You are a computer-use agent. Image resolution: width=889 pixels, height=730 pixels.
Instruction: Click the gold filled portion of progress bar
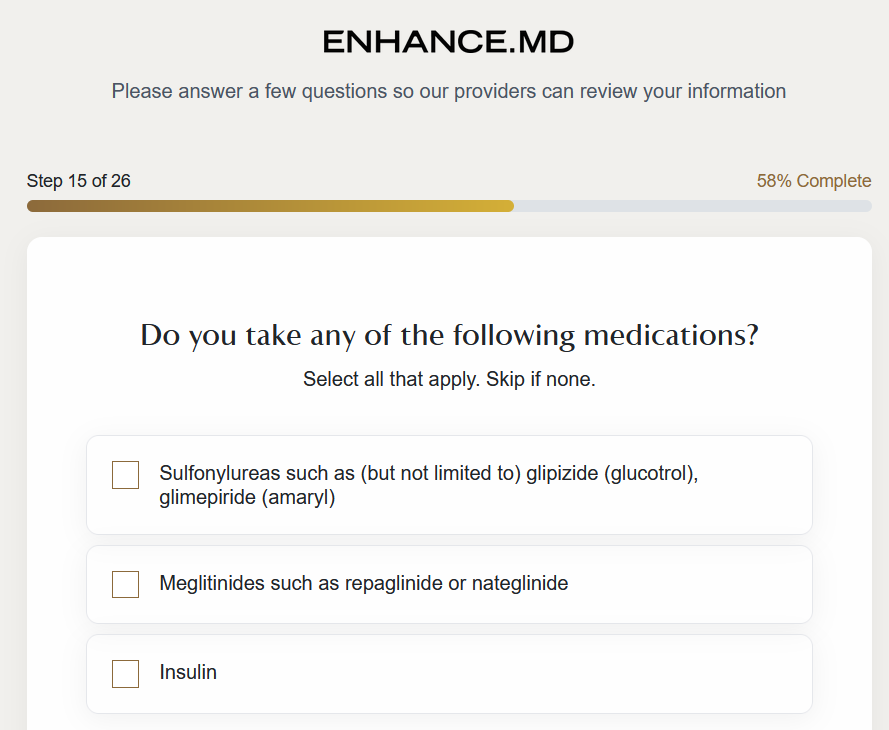point(270,206)
